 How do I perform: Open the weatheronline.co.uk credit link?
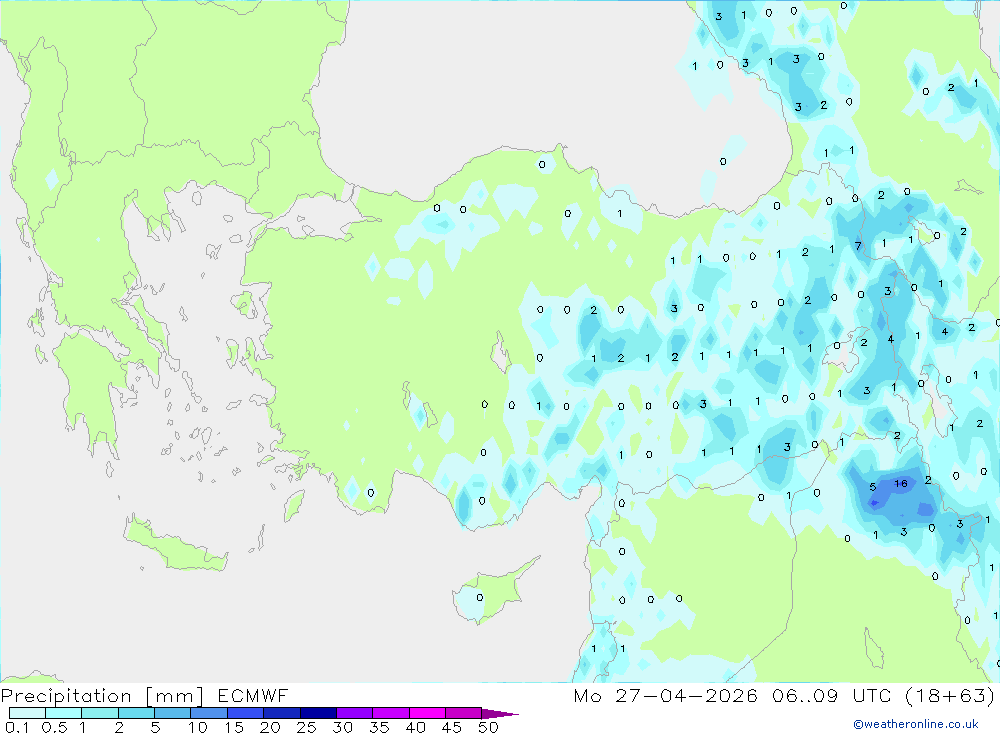pos(916,724)
